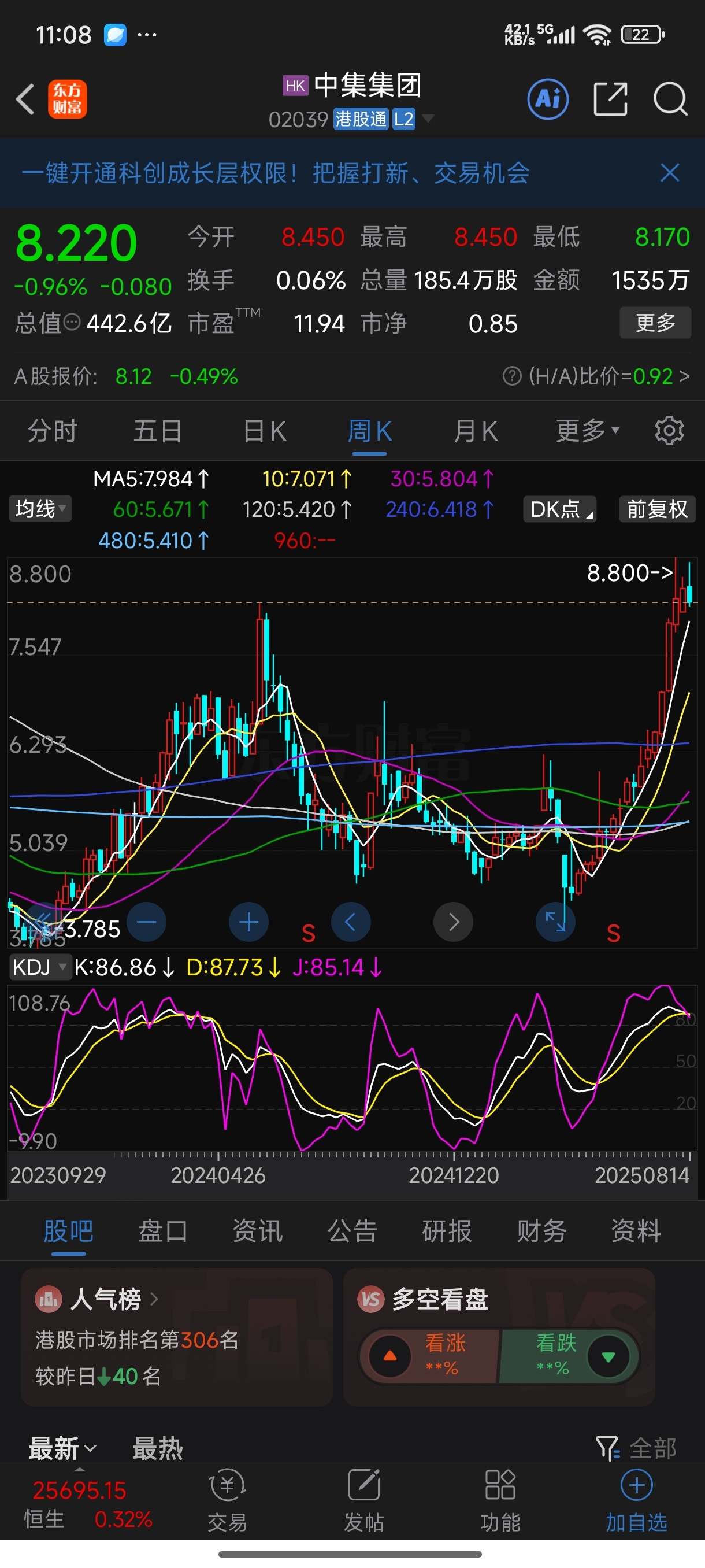
Task: Switch to the 日K tab
Action: point(264,431)
